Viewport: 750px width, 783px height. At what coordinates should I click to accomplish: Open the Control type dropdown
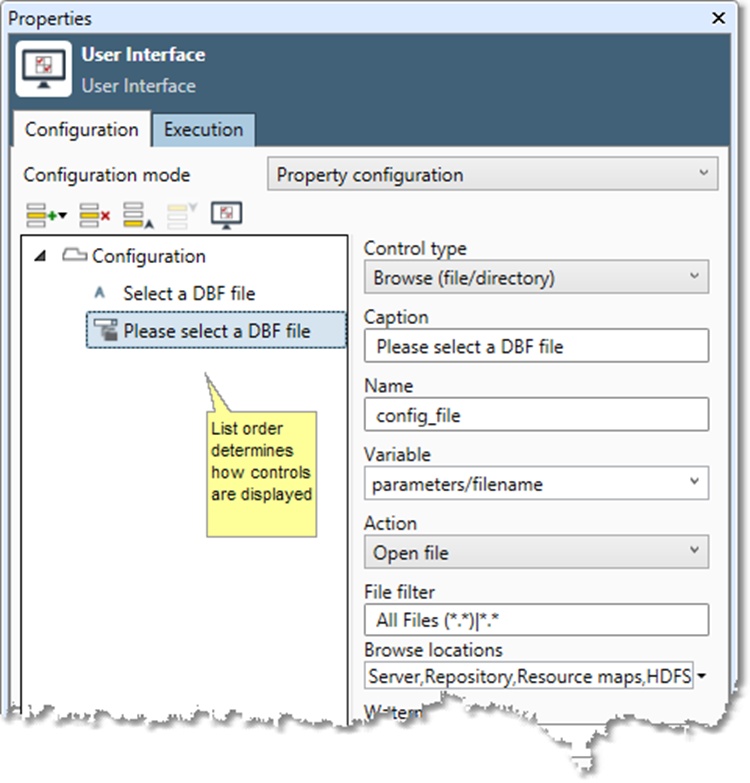click(535, 277)
